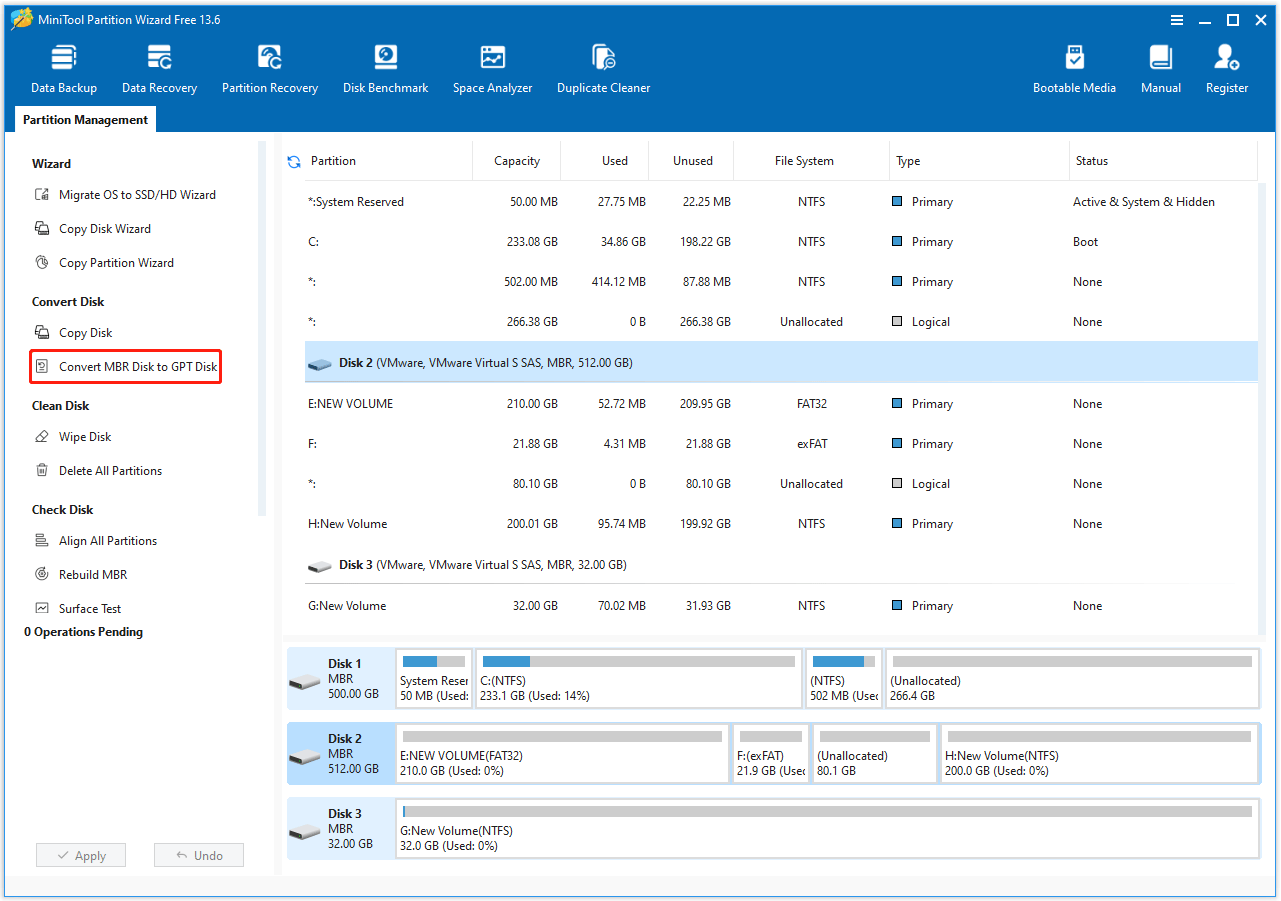Choose Wipe Disk option
The image size is (1281, 901).
pos(73,437)
